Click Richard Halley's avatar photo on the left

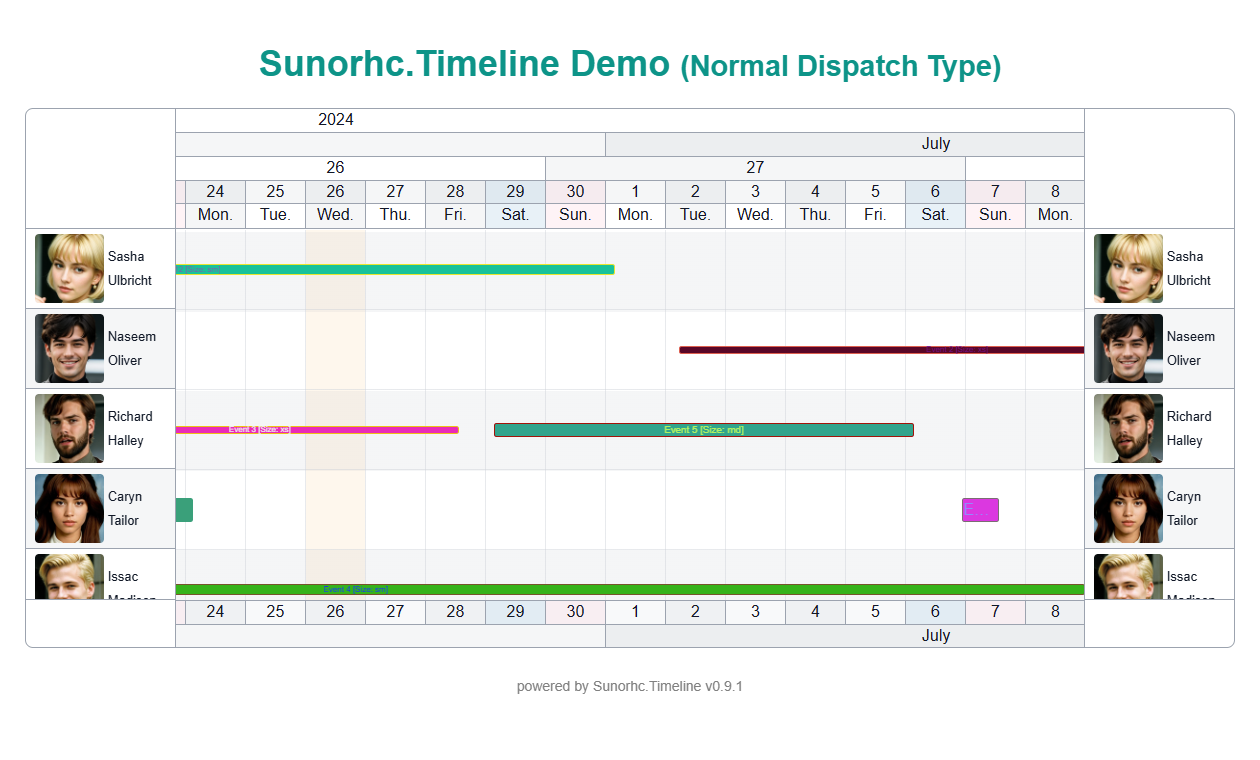68,428
